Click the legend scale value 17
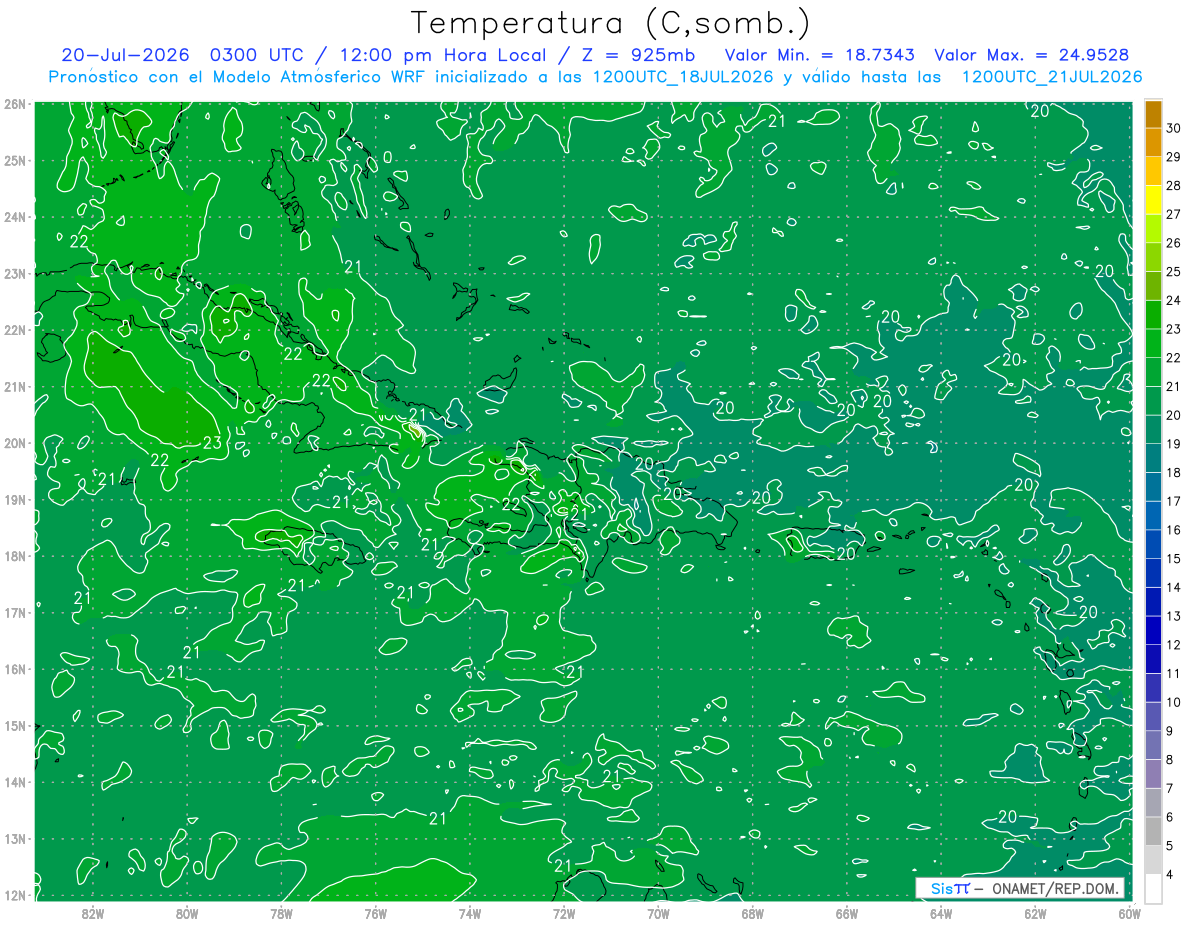This screenshot has width=1200, height=927. (x=1174, y=501)
